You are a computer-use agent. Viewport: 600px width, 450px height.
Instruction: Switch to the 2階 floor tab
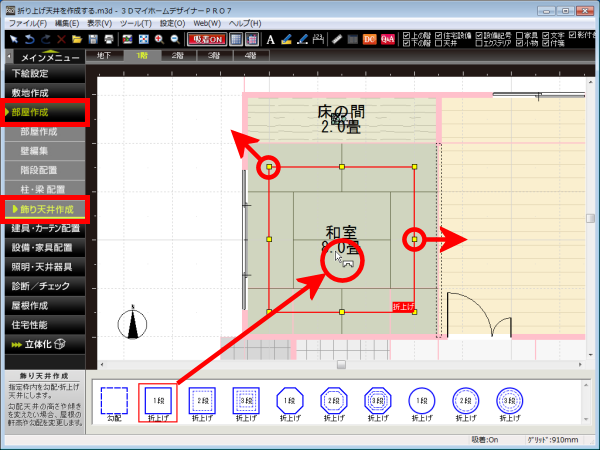click(178, 56)
